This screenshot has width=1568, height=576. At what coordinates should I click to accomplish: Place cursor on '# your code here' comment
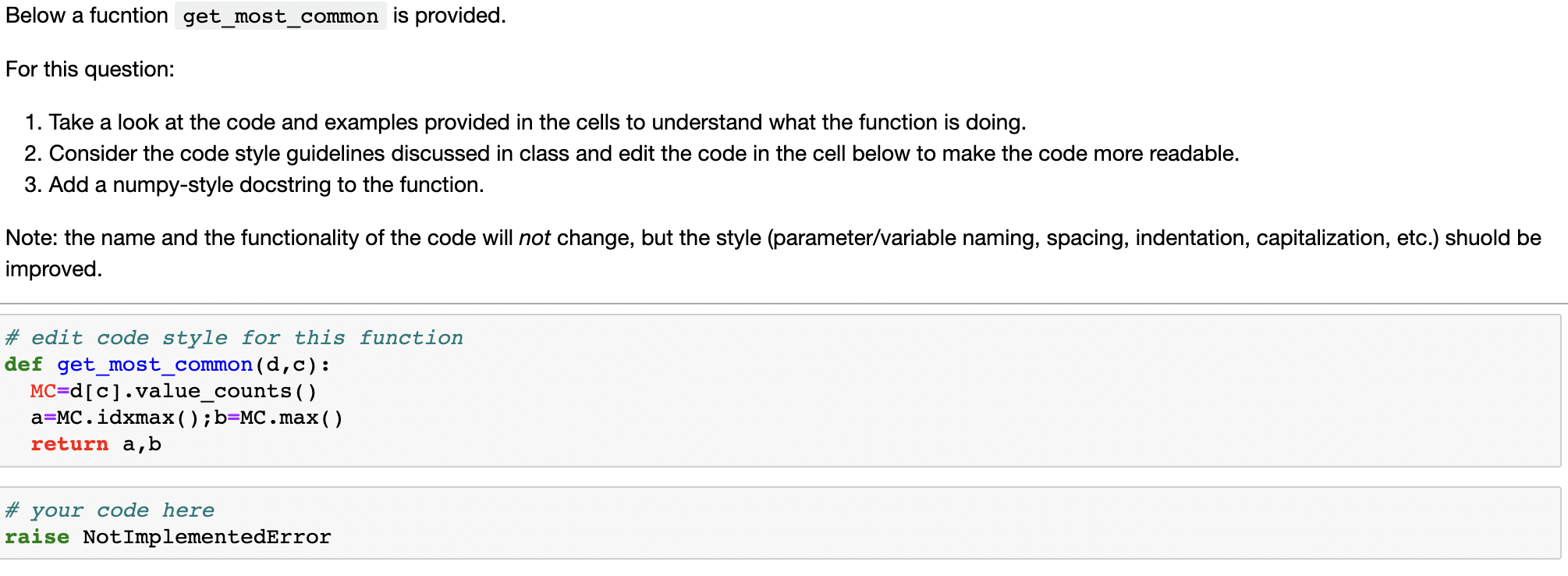tap(109, 510)
